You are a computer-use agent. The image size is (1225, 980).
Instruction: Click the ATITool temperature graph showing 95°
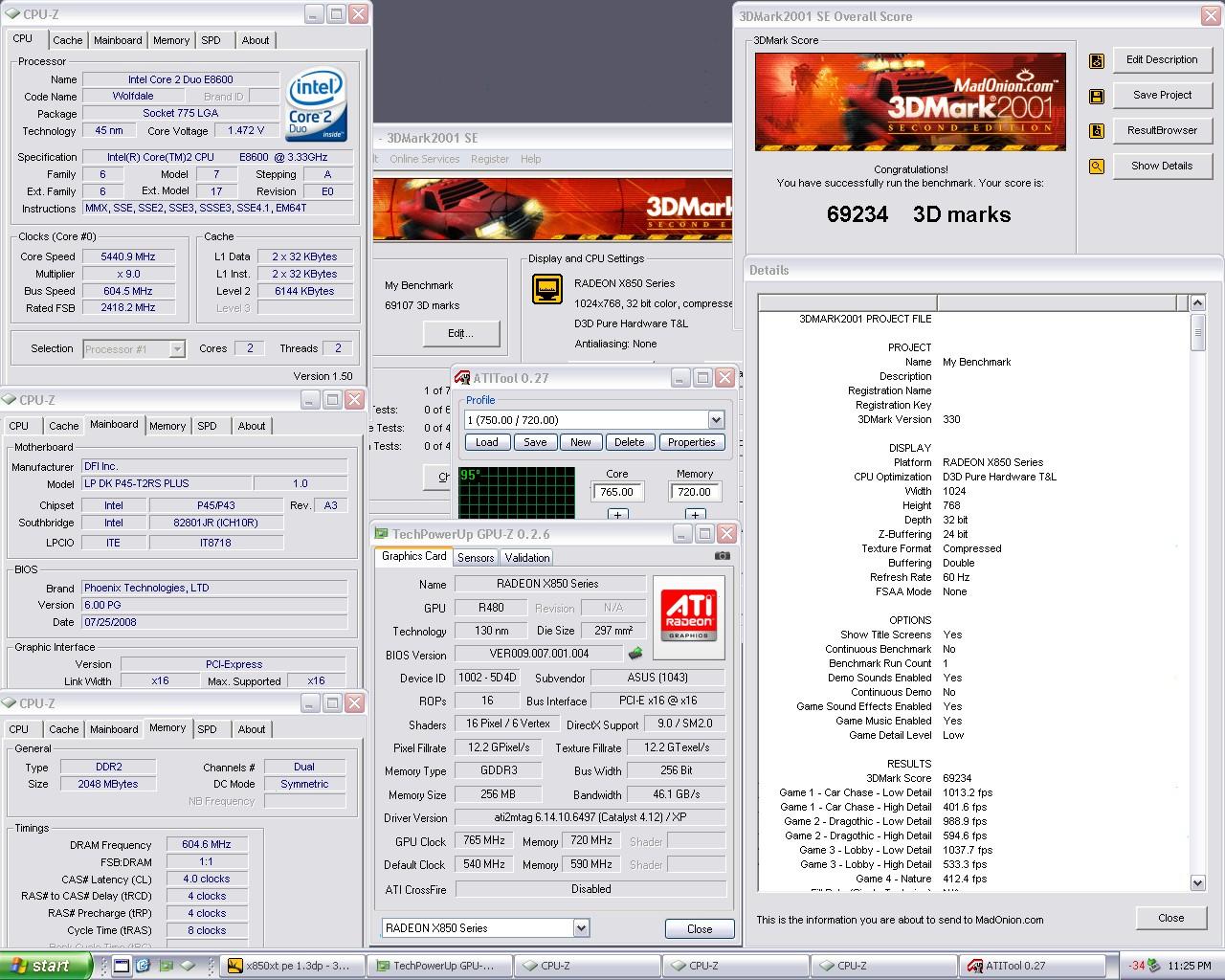tap(517, 494)
